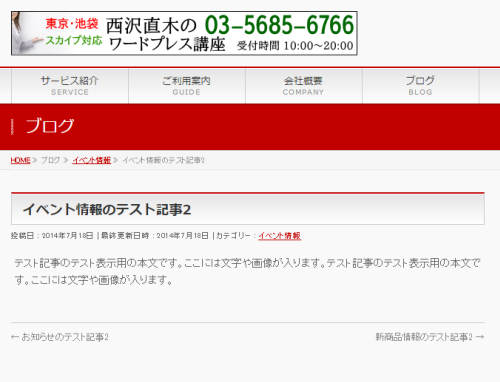Screen dimensions: 500x382
Task: Click the breadcrumb arrow after イベント情報 link
Action: [115, 160]
